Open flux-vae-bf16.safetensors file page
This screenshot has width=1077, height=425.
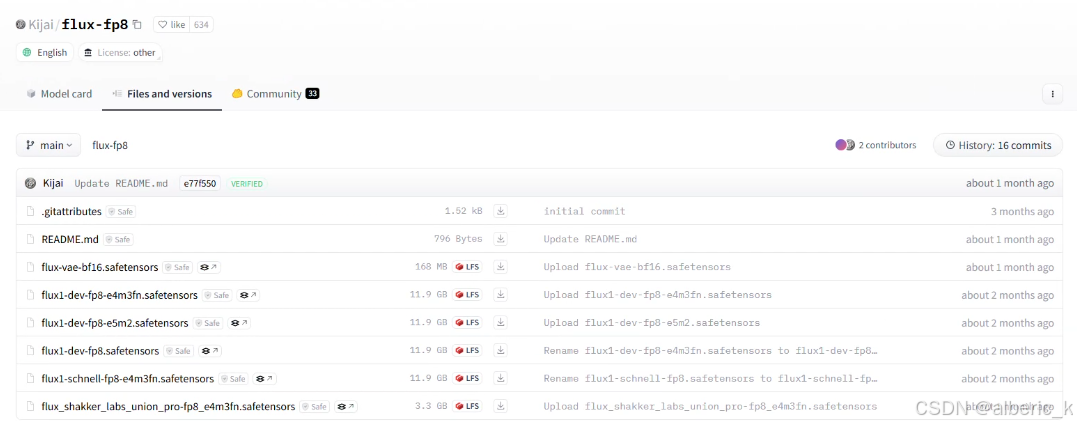pyautogui.click(x=100, y=267)
